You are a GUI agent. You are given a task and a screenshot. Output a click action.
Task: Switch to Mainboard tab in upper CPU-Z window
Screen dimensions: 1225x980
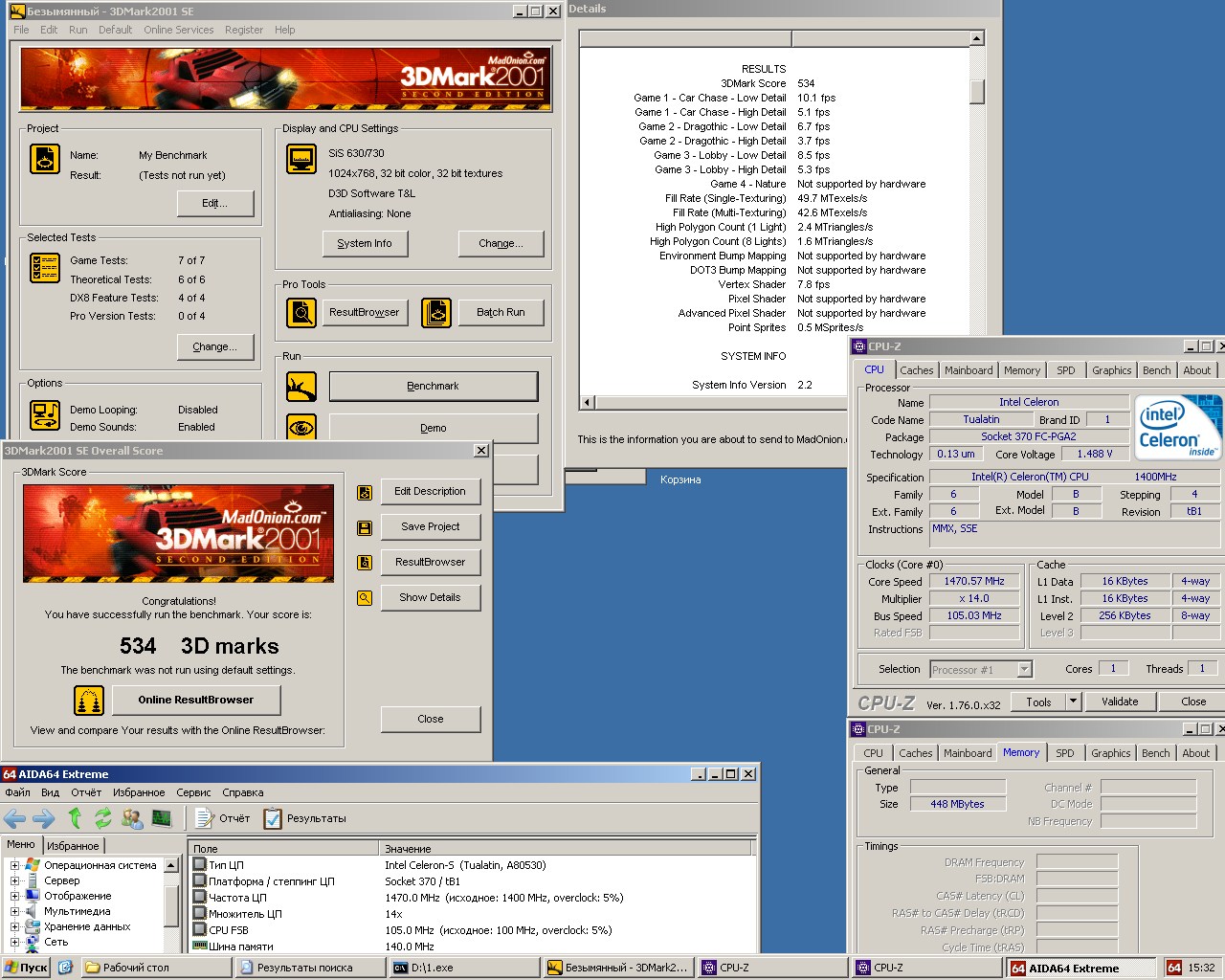pyautogui.click(x=969, y=370)
